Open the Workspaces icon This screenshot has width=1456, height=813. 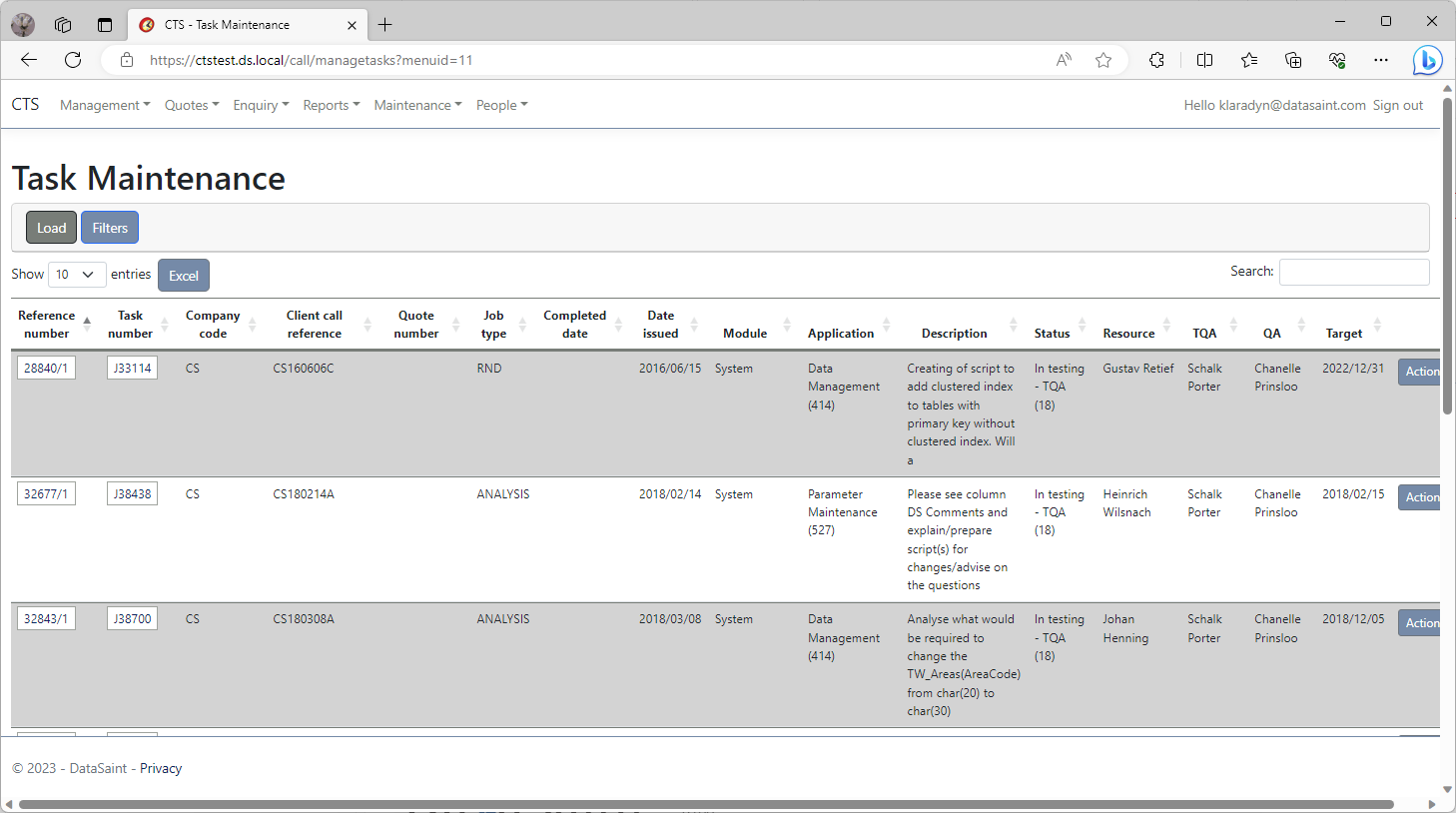pyautogui.click(x=63, y=25)
